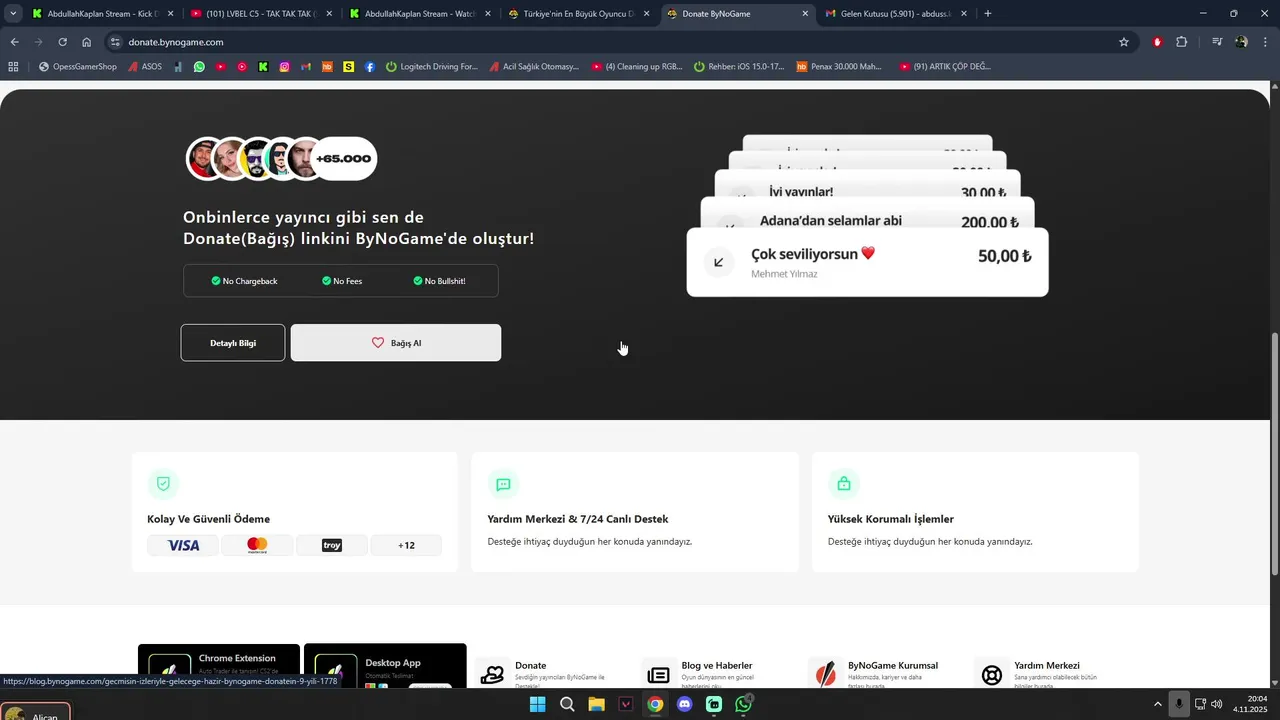Show hidden system tray icons
The image size is (1280, 720).
point(1158,704)
